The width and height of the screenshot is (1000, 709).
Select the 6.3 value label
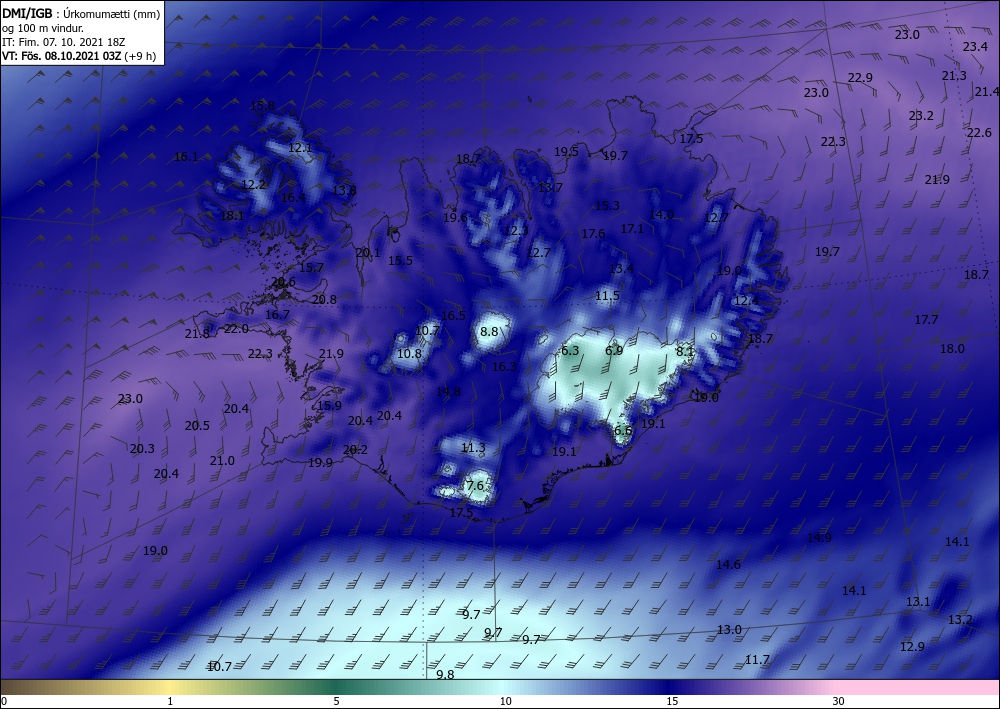pyautogui.click(x=570, y=351)
